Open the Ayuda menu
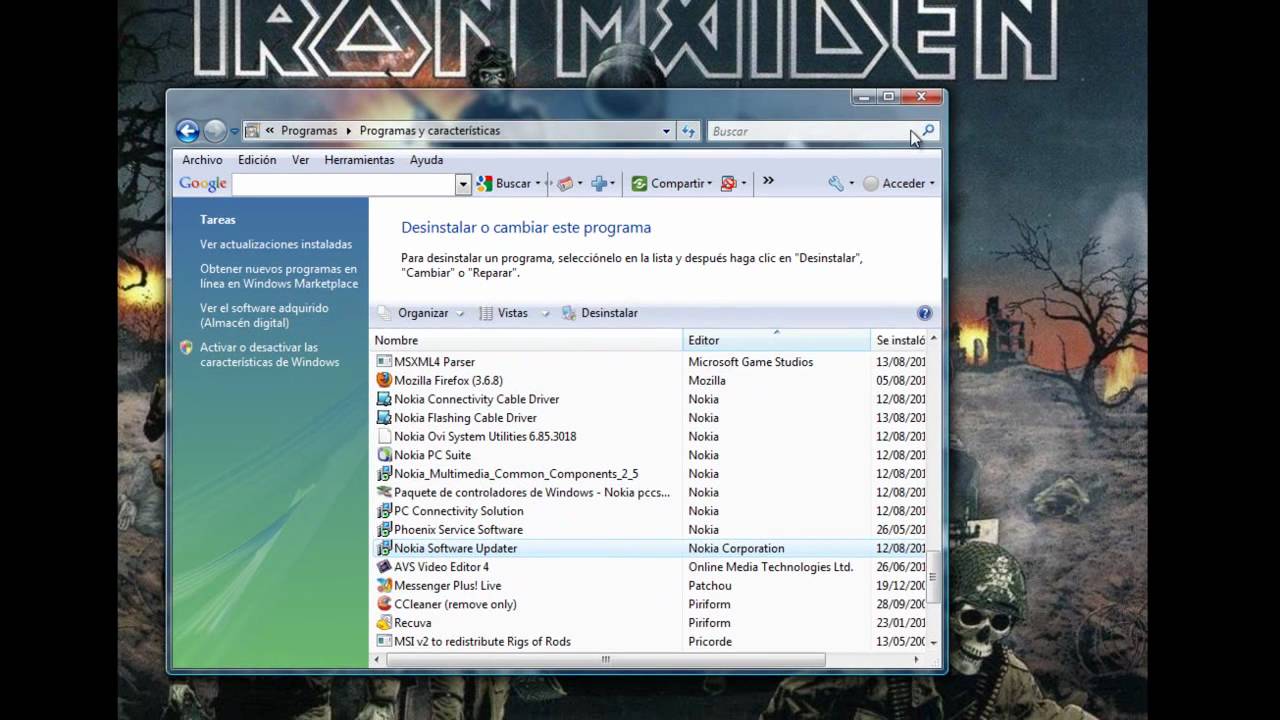The height and width of the screenshot is (720, 1280). [426, 160]
